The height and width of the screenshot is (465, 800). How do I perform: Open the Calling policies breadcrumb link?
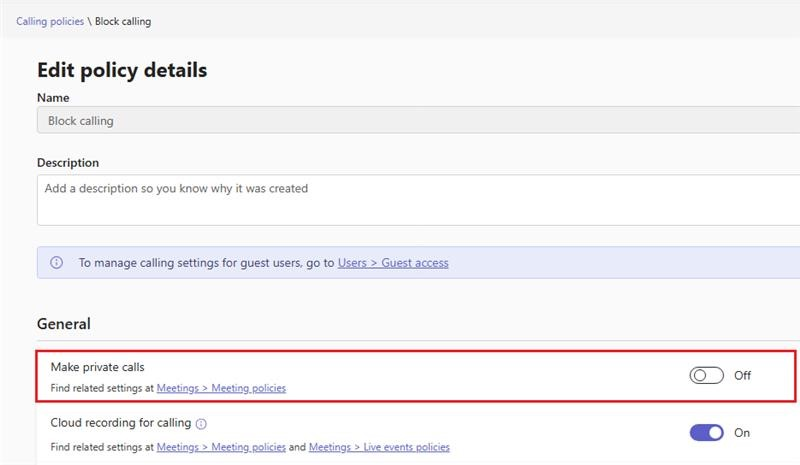[x=50, y=21]
